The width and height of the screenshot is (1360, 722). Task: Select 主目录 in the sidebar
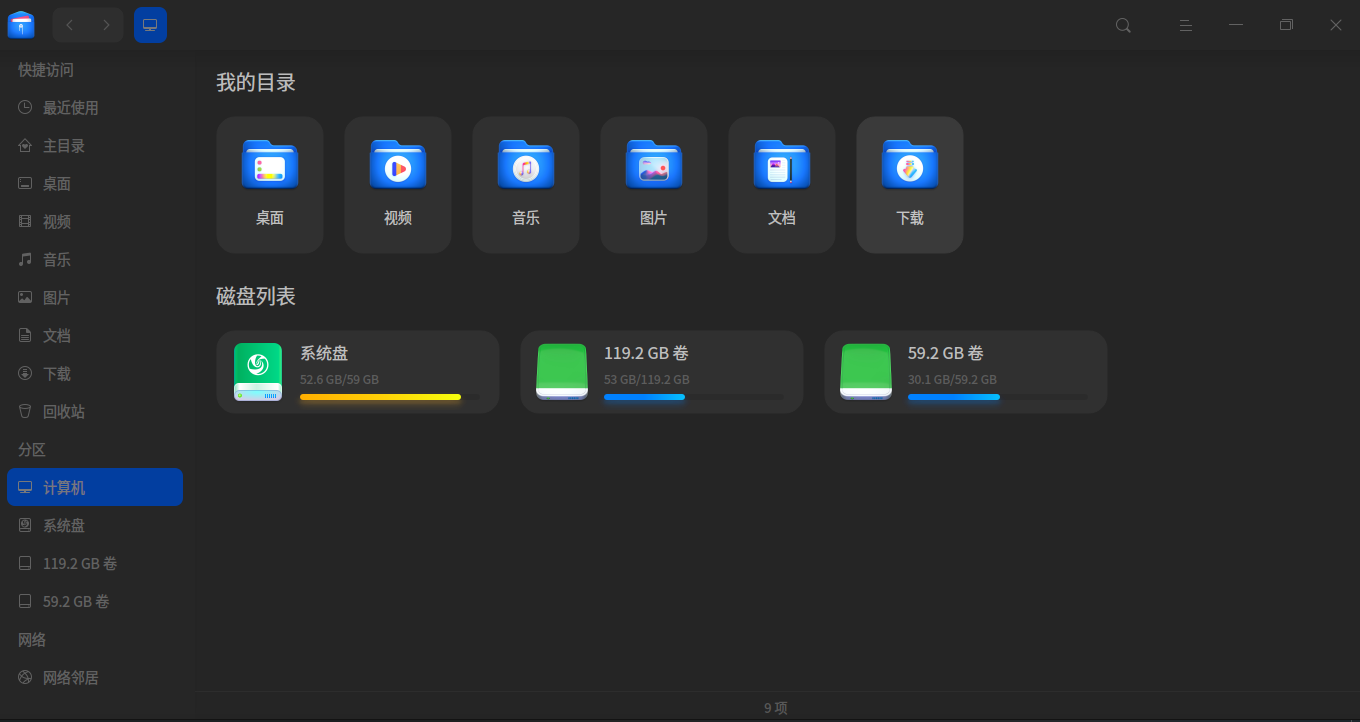(95, 146)
